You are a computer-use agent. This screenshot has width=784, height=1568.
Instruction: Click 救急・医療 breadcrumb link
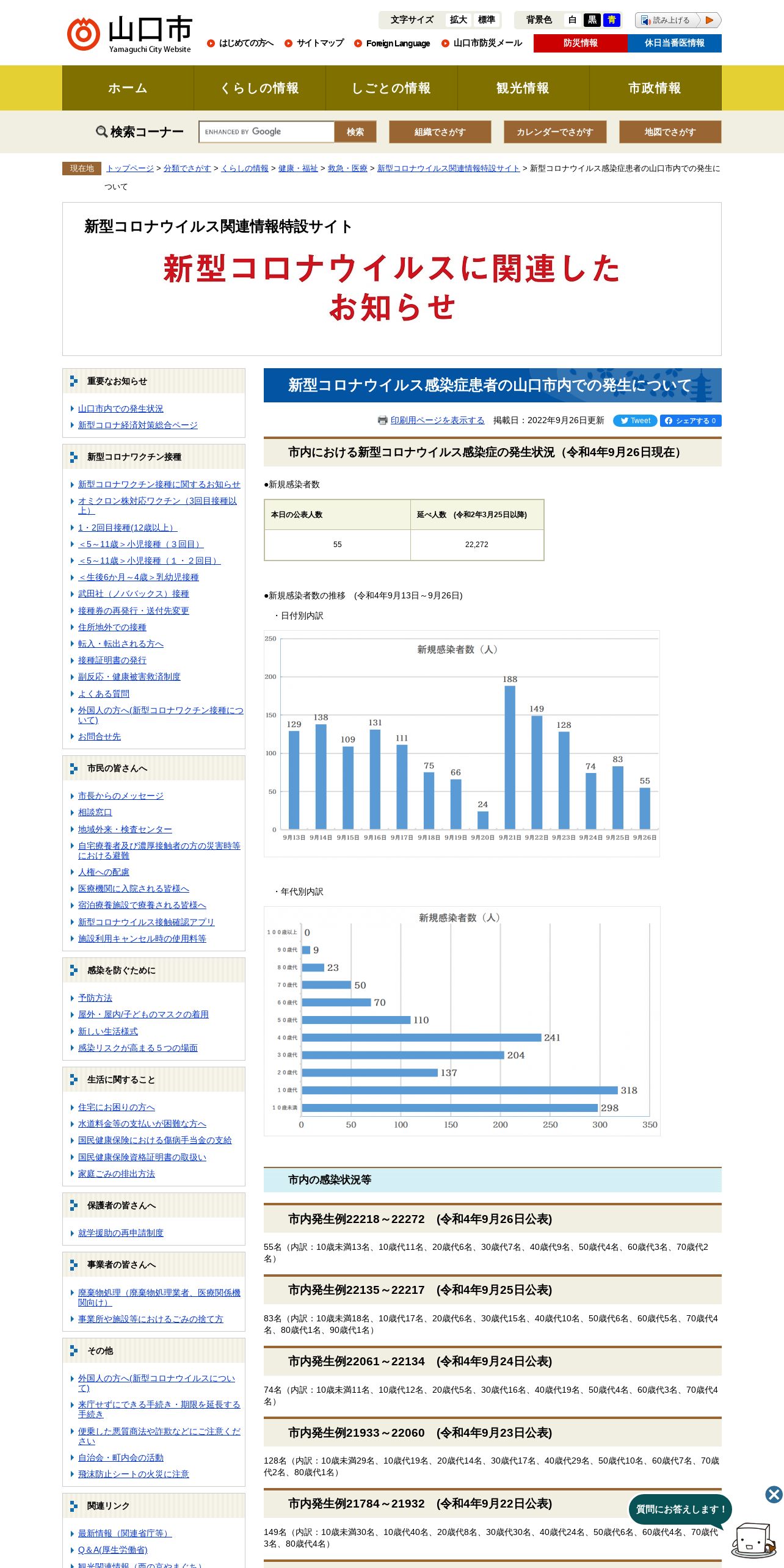[x=347, y=169]
